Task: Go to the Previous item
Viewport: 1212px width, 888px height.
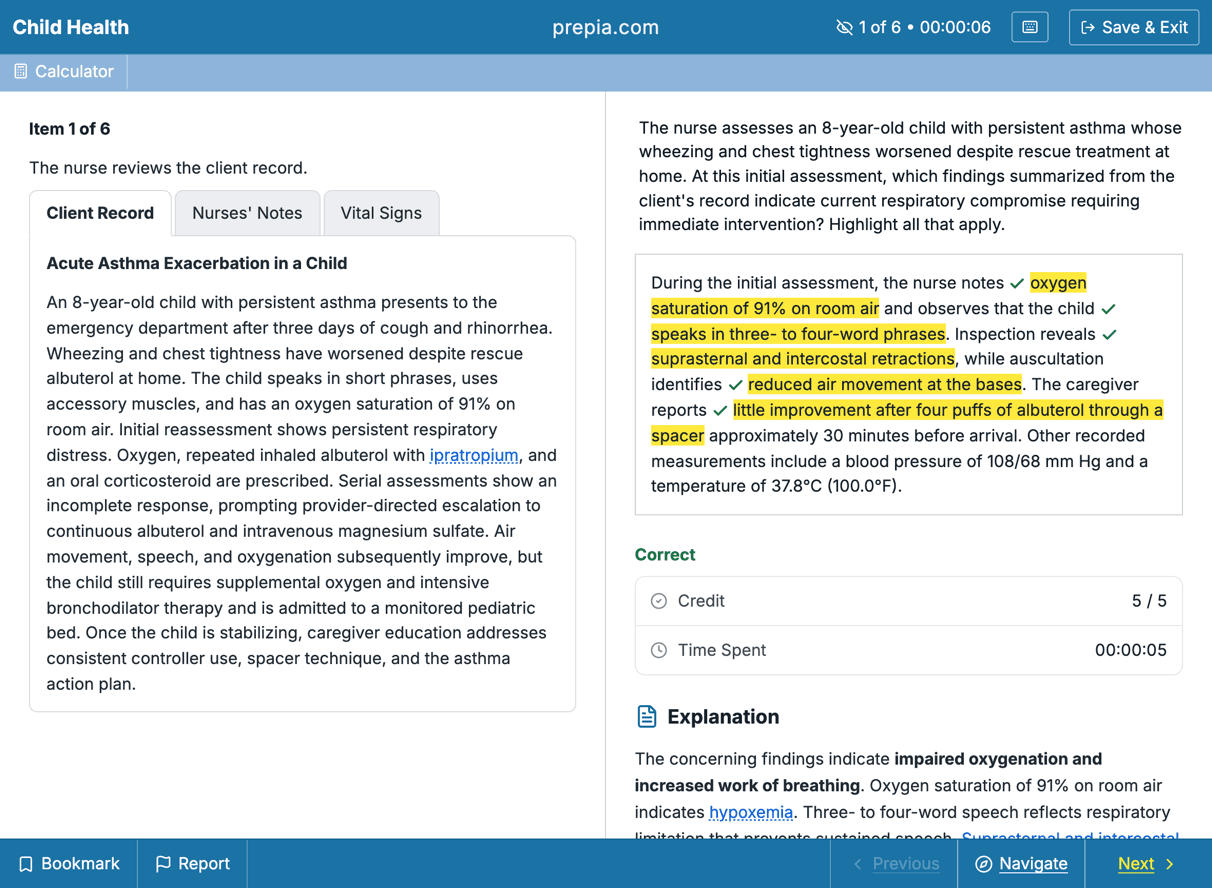Action: point(895,864)
